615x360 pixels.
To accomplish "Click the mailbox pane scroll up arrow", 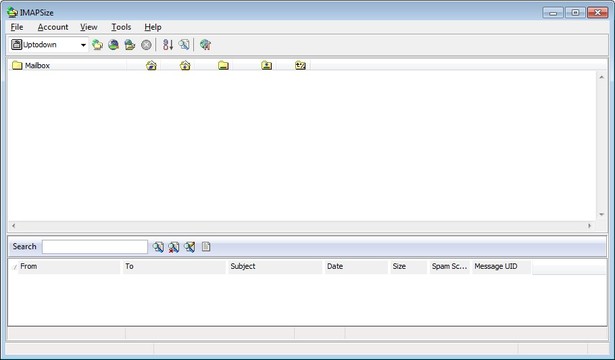I will click(x=602, y=77).
